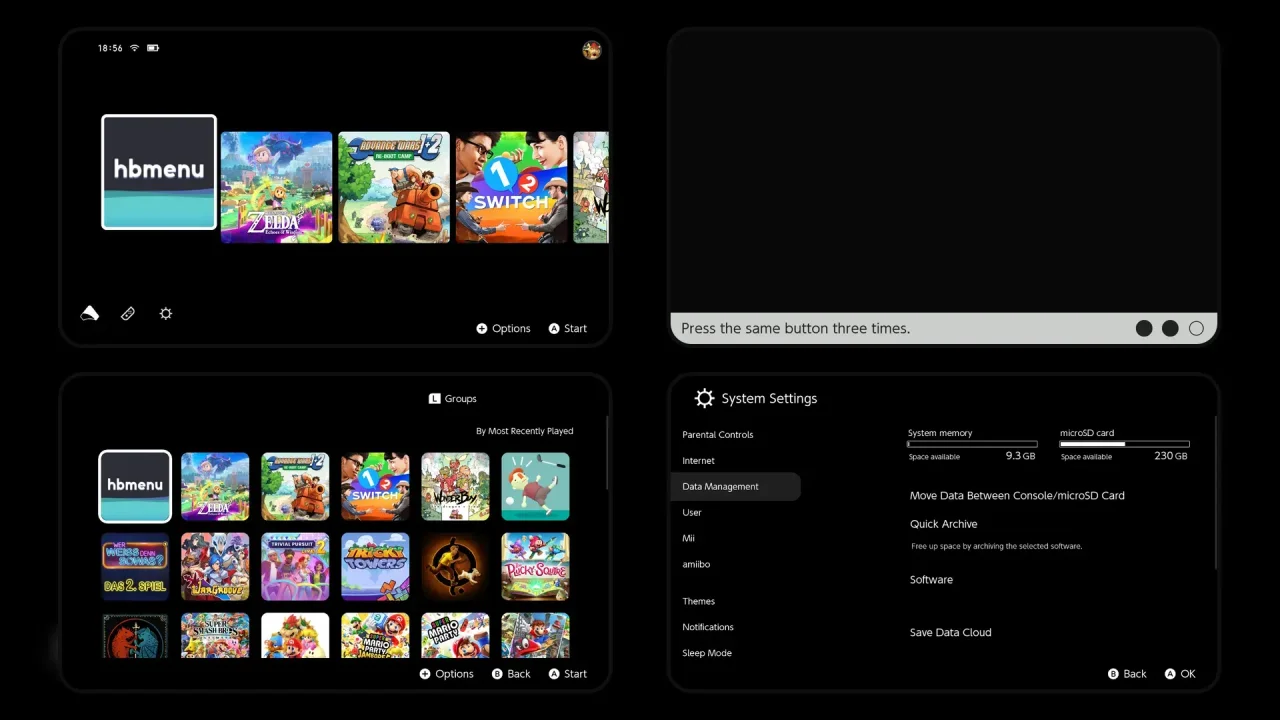Select Data Management in the sidebar
1280x720 pixels.
735,487
